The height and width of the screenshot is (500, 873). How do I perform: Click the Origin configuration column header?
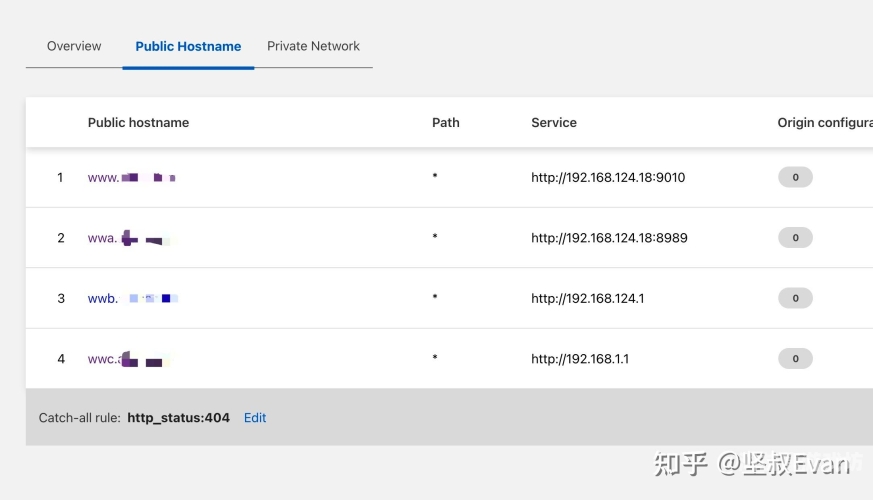tap(823, 123)
